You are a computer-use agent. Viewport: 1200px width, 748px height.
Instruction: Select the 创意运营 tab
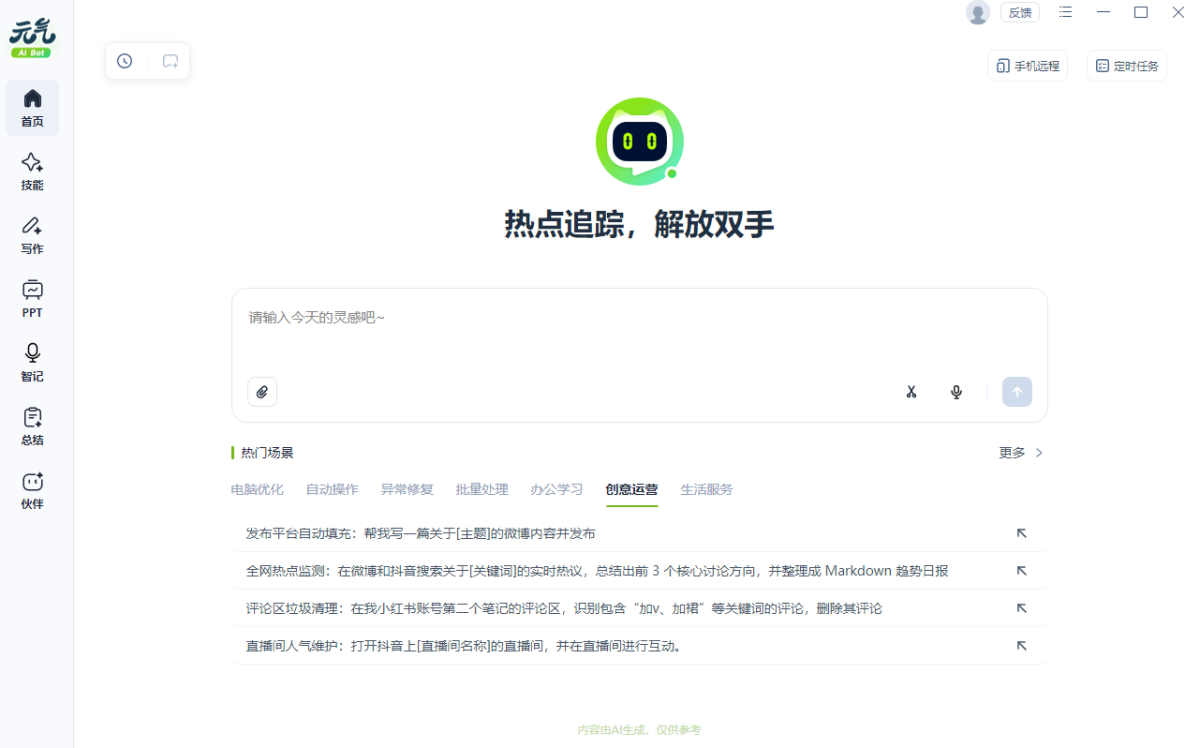(631, 490)
